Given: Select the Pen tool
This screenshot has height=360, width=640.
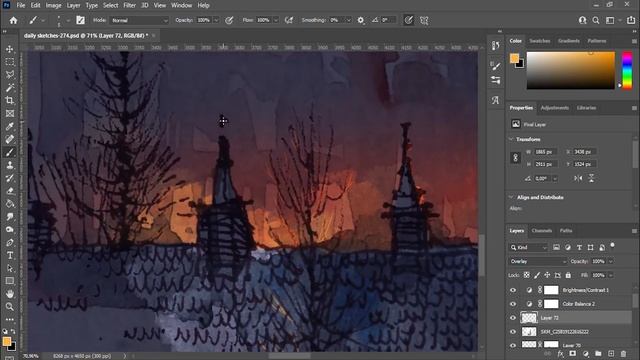Looking at the screenshot, I should point(10,242).
